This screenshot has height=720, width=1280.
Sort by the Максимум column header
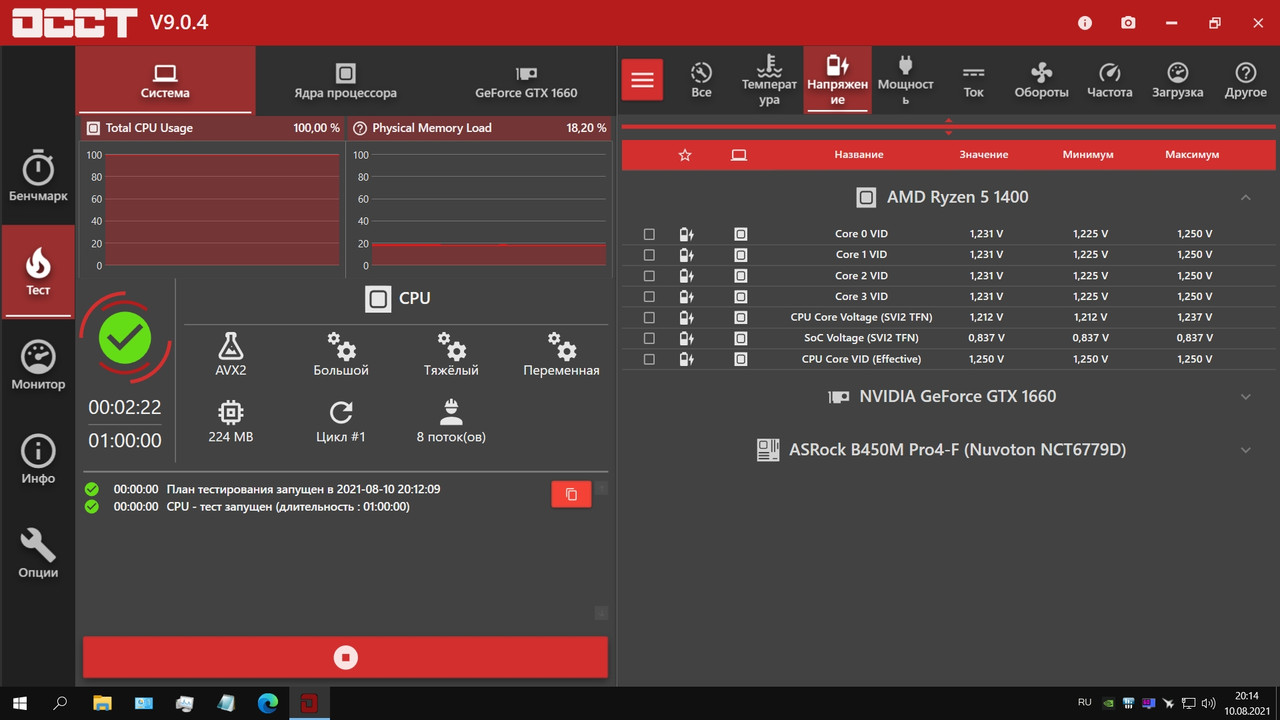coord(1192,155)
